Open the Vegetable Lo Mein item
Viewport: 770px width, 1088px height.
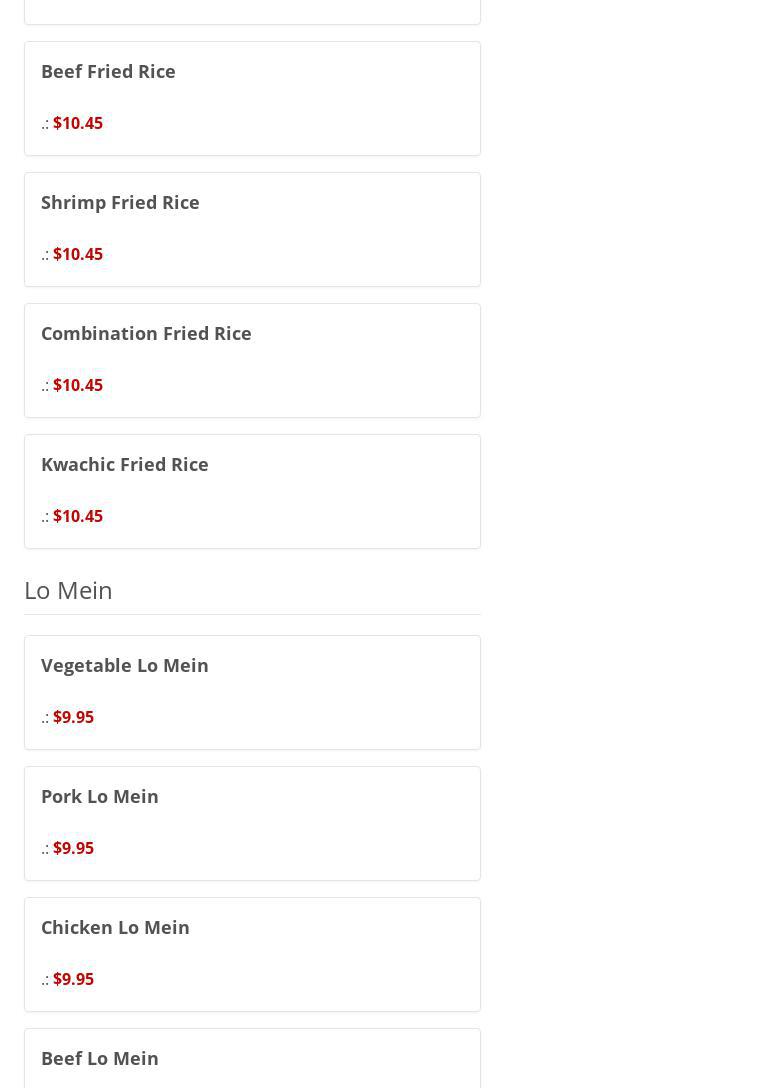pyautogui.click(x=125, y=665)
